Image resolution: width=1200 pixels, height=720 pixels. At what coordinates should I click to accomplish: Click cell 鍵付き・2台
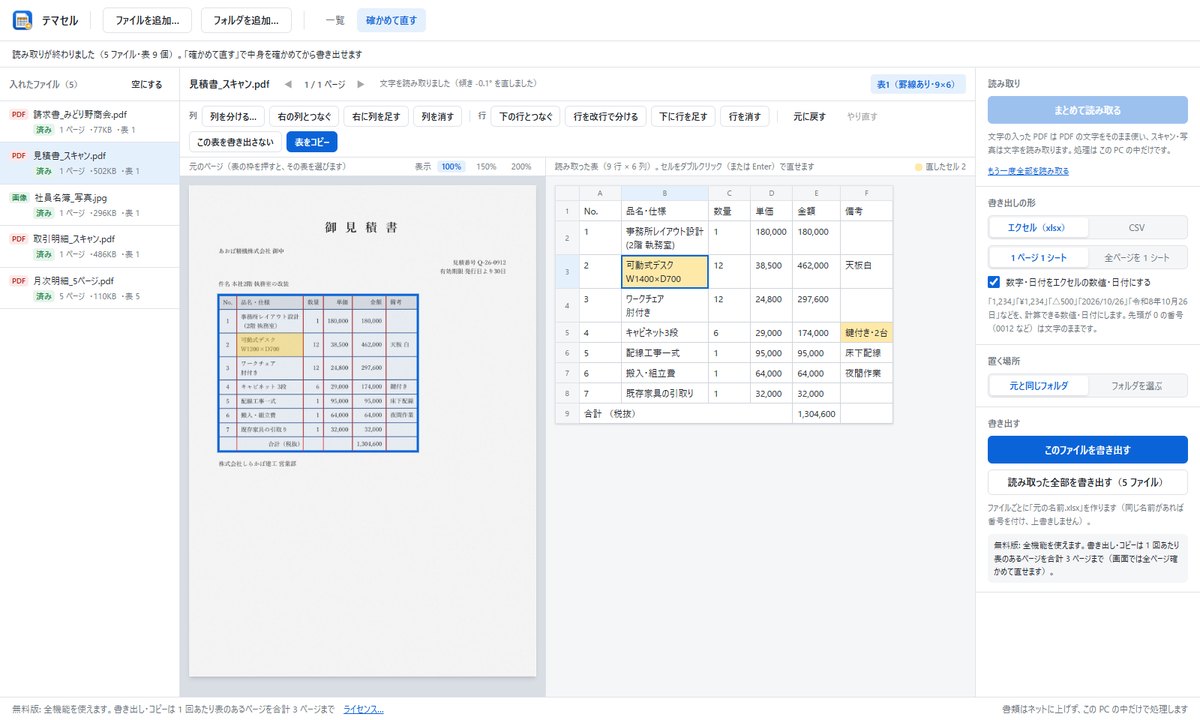click(x=866, y=332)
